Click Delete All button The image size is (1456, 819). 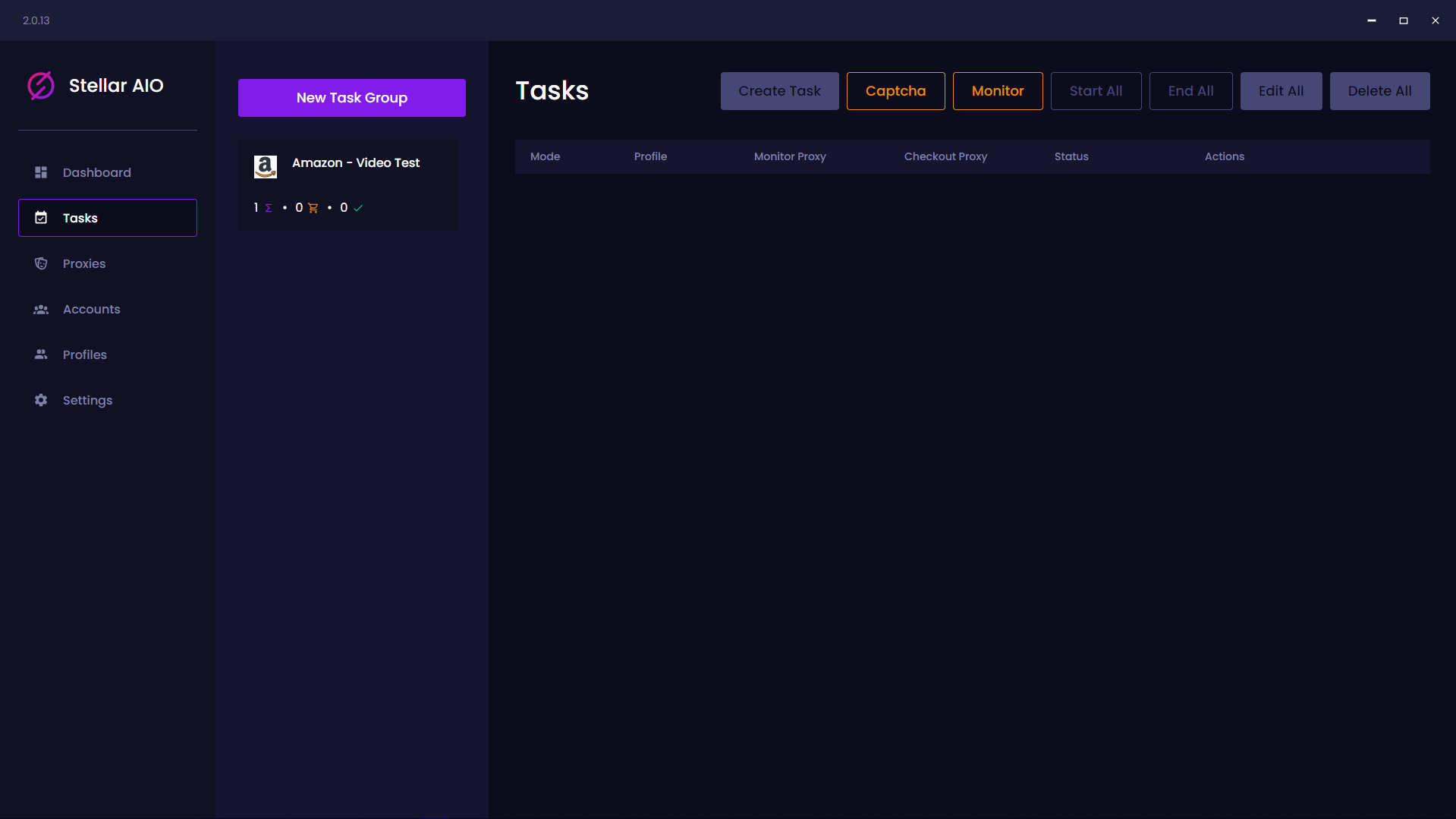(1379, 91)
